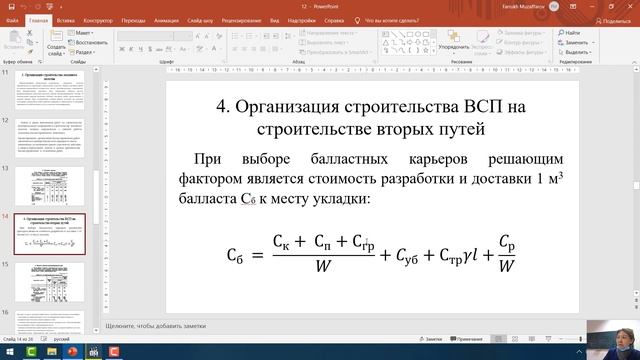
Task: Copy selection with the copy icon
Action: pyautogui.click(x=29, y=42)
